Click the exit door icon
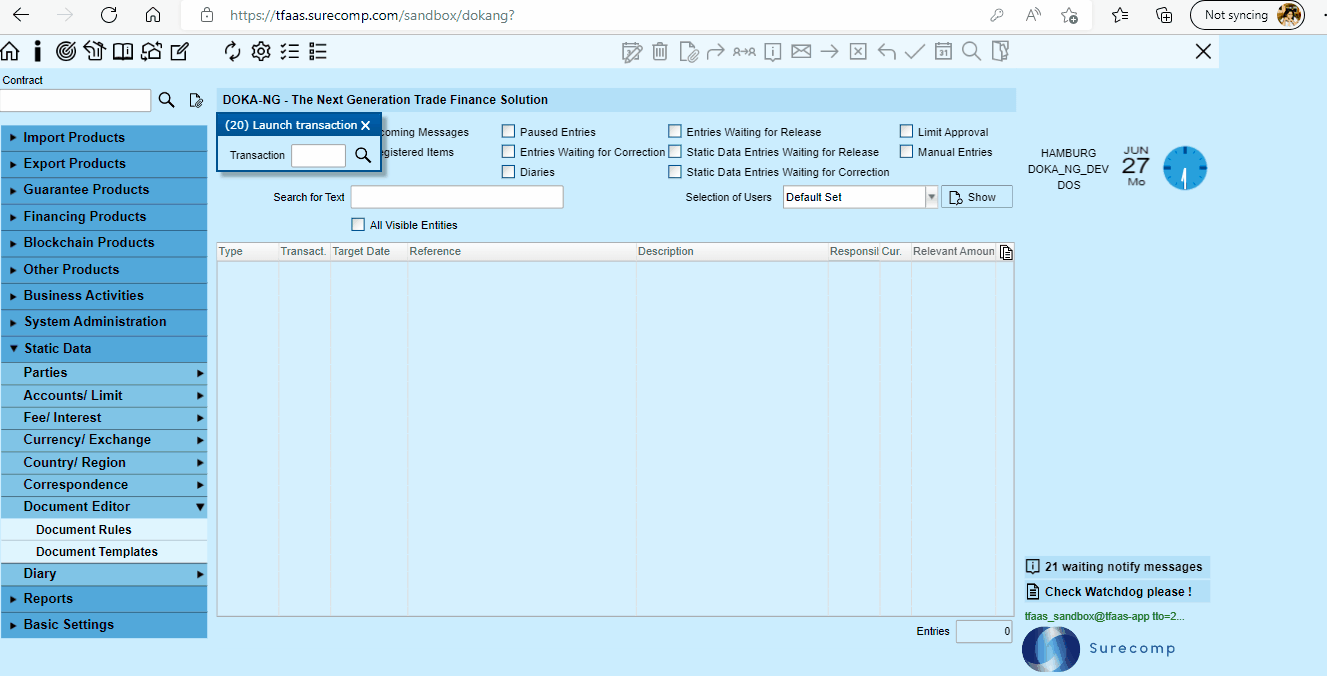This screenshot has width=1327, height=676. [1000, 51]
